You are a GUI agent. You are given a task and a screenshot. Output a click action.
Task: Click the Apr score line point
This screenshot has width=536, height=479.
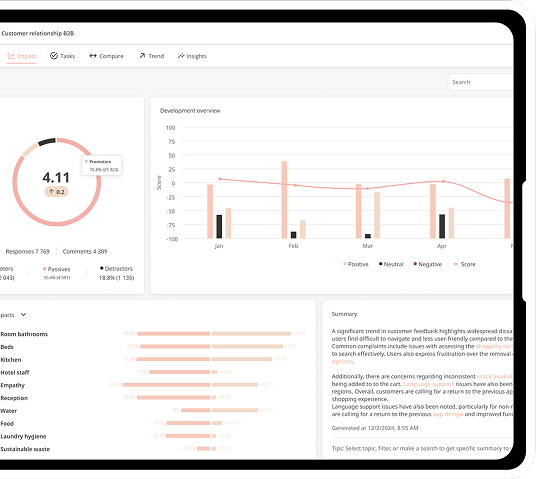tap(443, 181)
